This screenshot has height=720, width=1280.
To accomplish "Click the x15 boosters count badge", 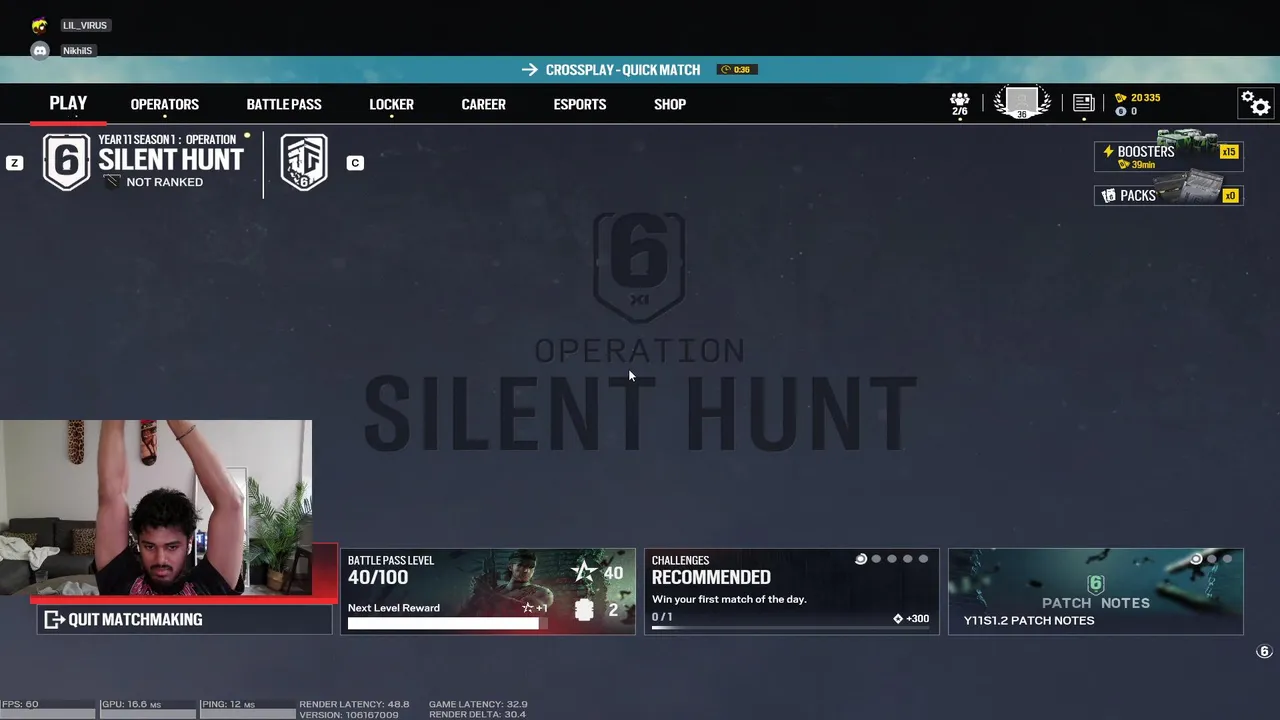I will pos(1229,152).
